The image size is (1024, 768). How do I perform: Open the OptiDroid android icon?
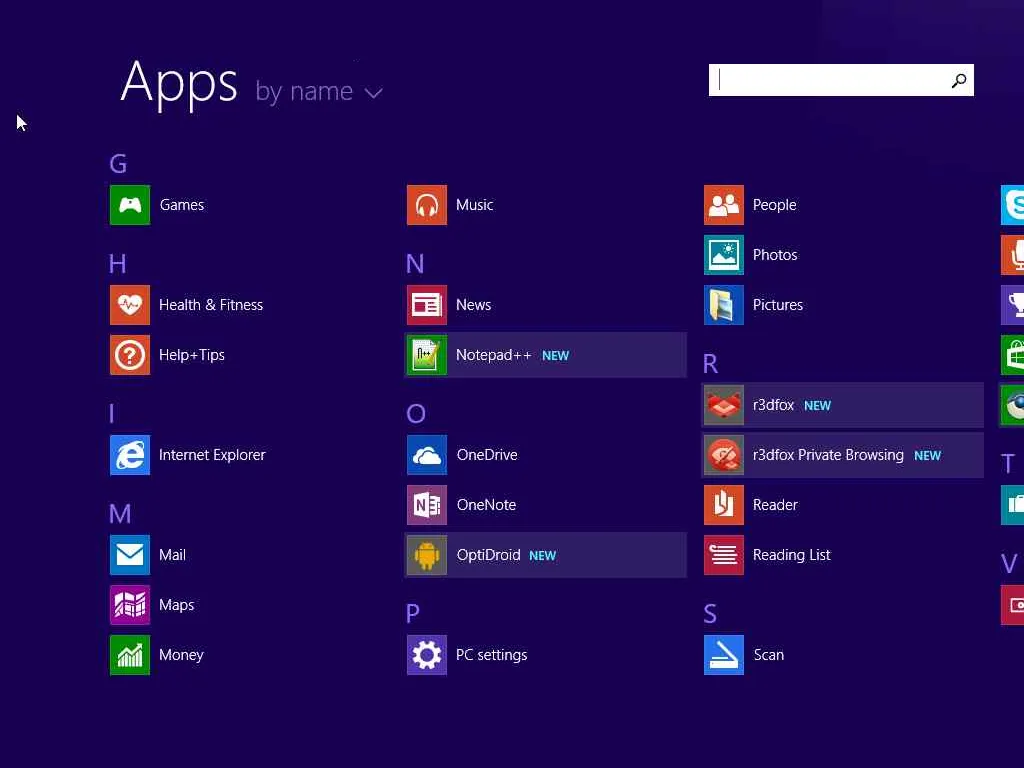(426, 555)
